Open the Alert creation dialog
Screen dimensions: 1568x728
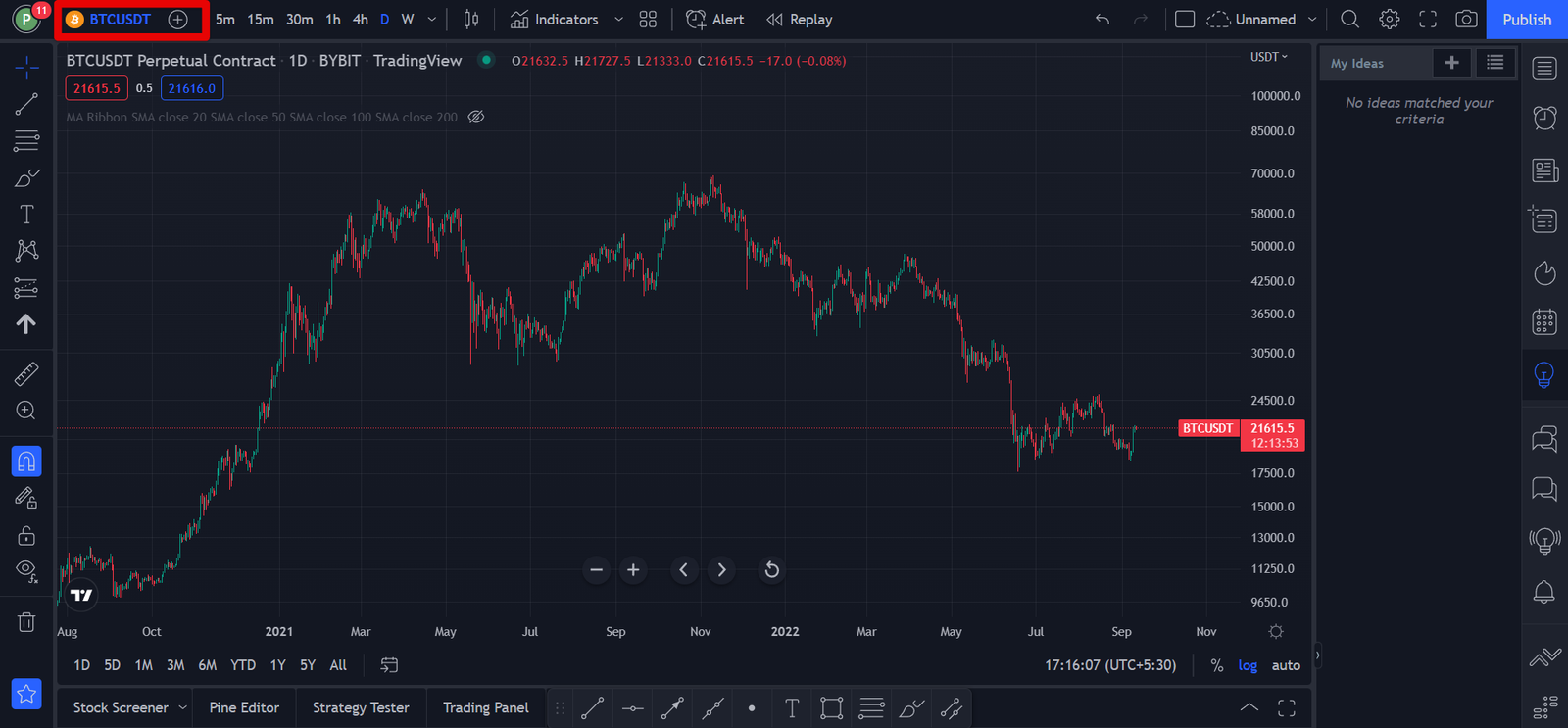(x=715, y=20)
